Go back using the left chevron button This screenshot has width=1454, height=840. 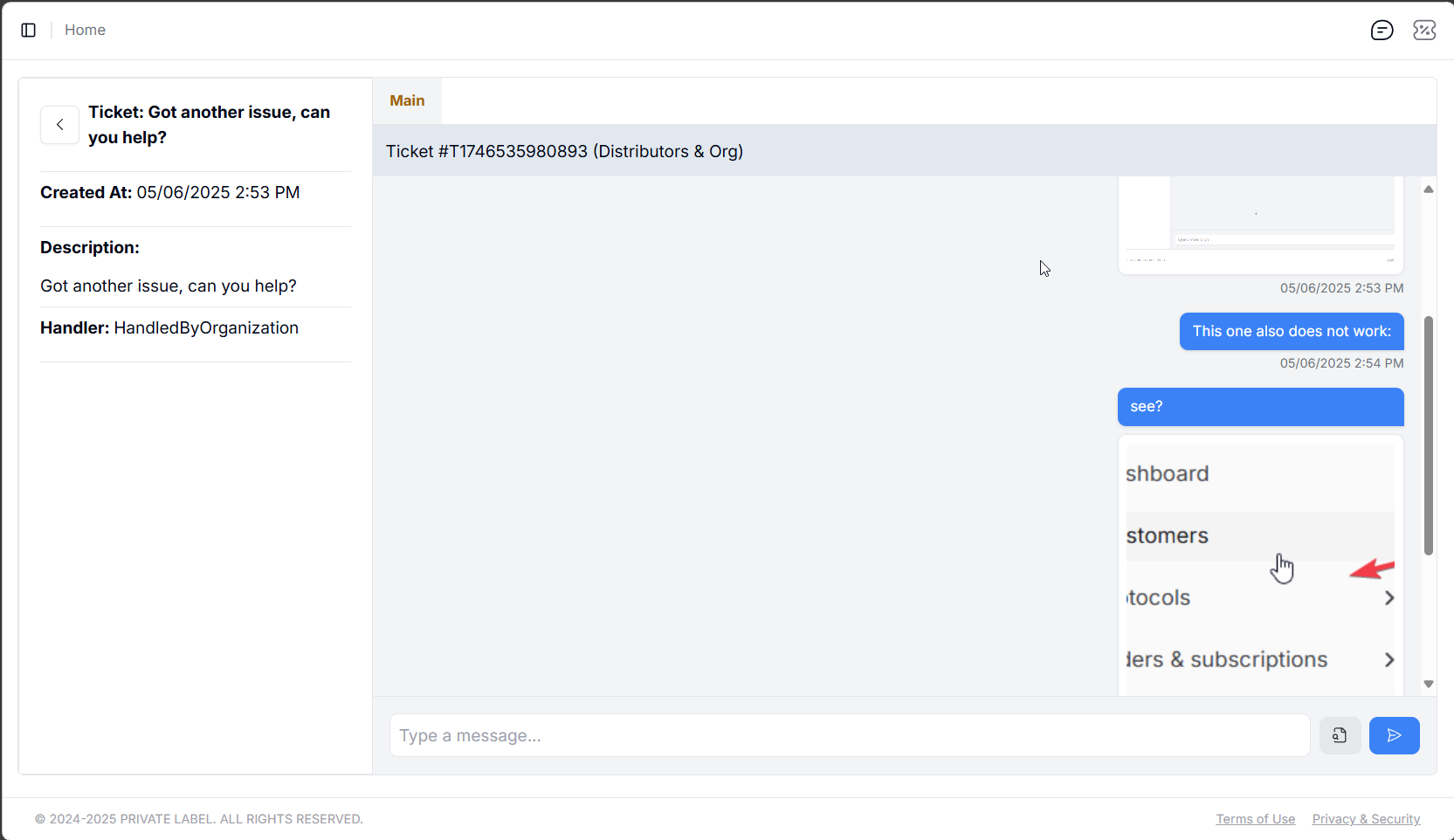59,125
